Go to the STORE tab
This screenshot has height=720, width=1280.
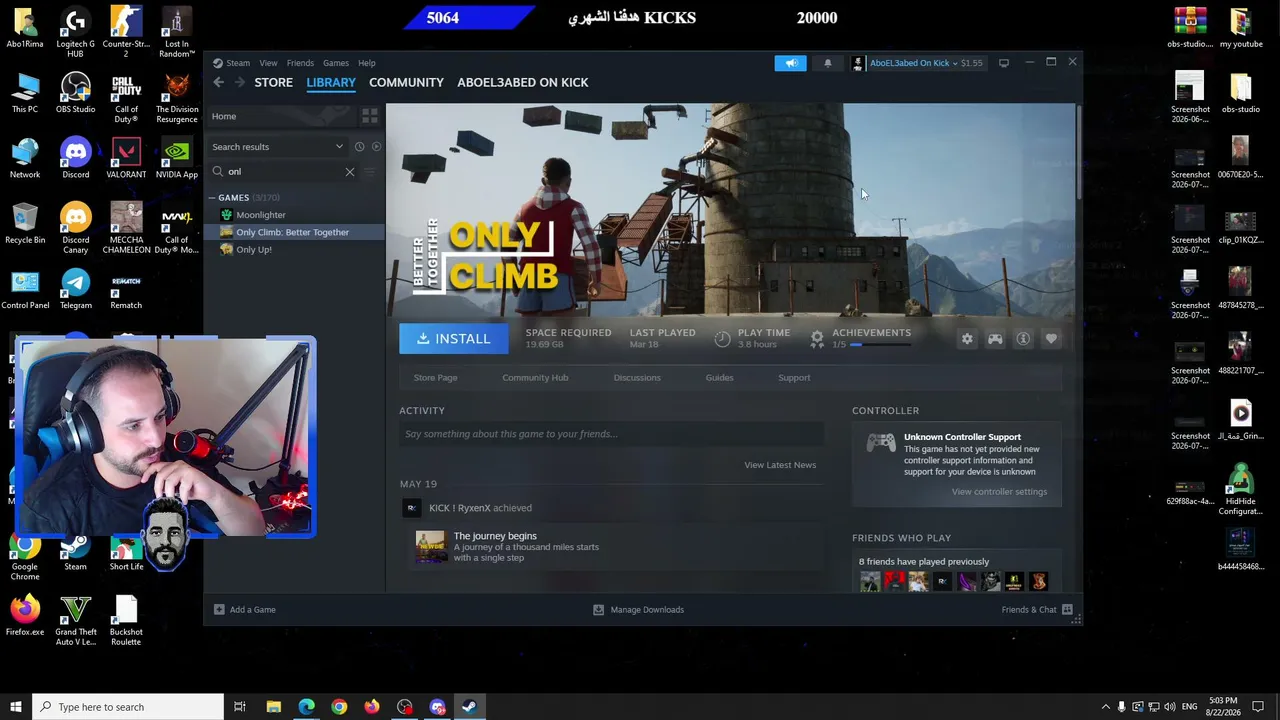273,82
